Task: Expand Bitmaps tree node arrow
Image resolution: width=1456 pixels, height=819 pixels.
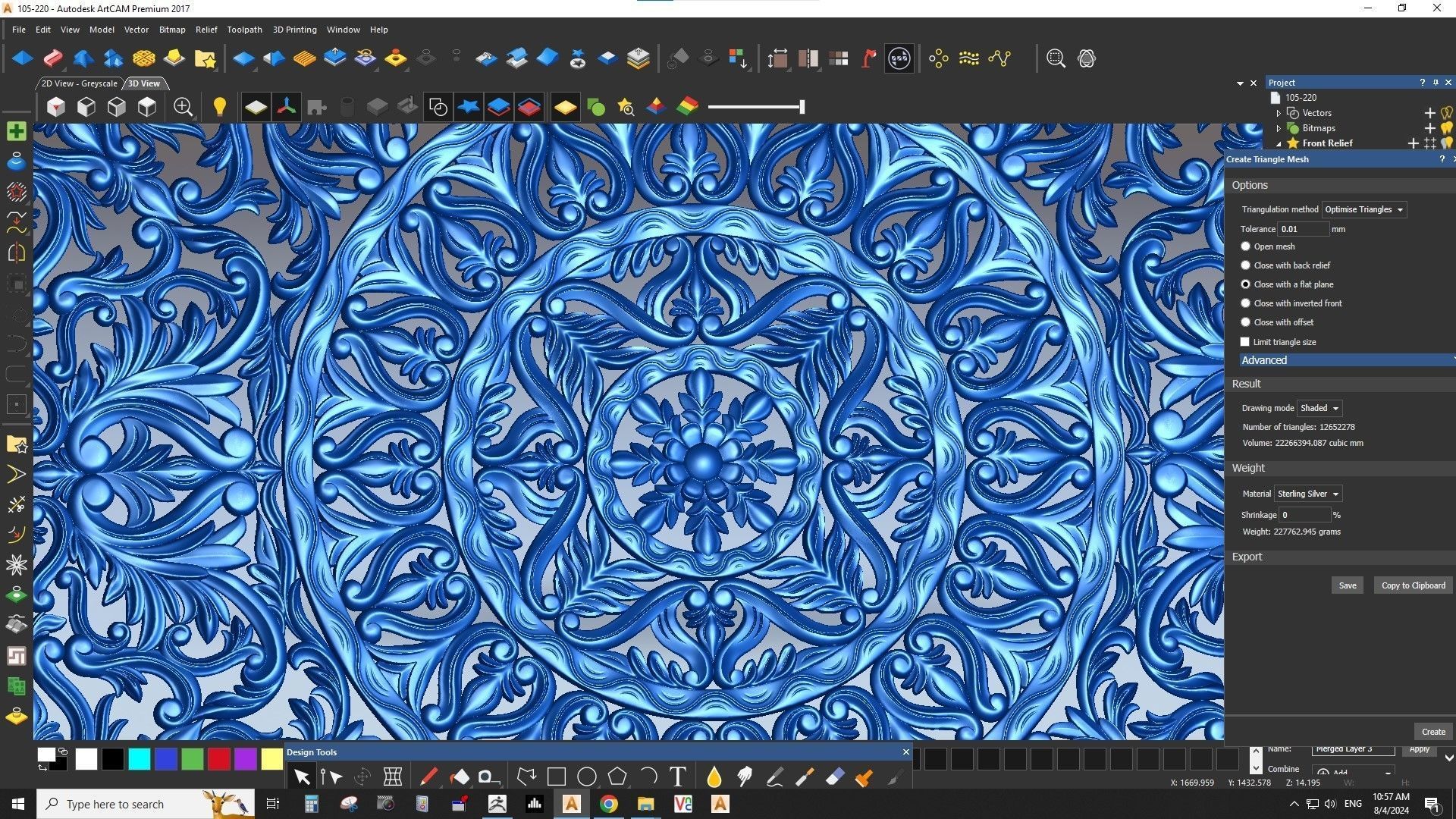Action: (1279, 128)
